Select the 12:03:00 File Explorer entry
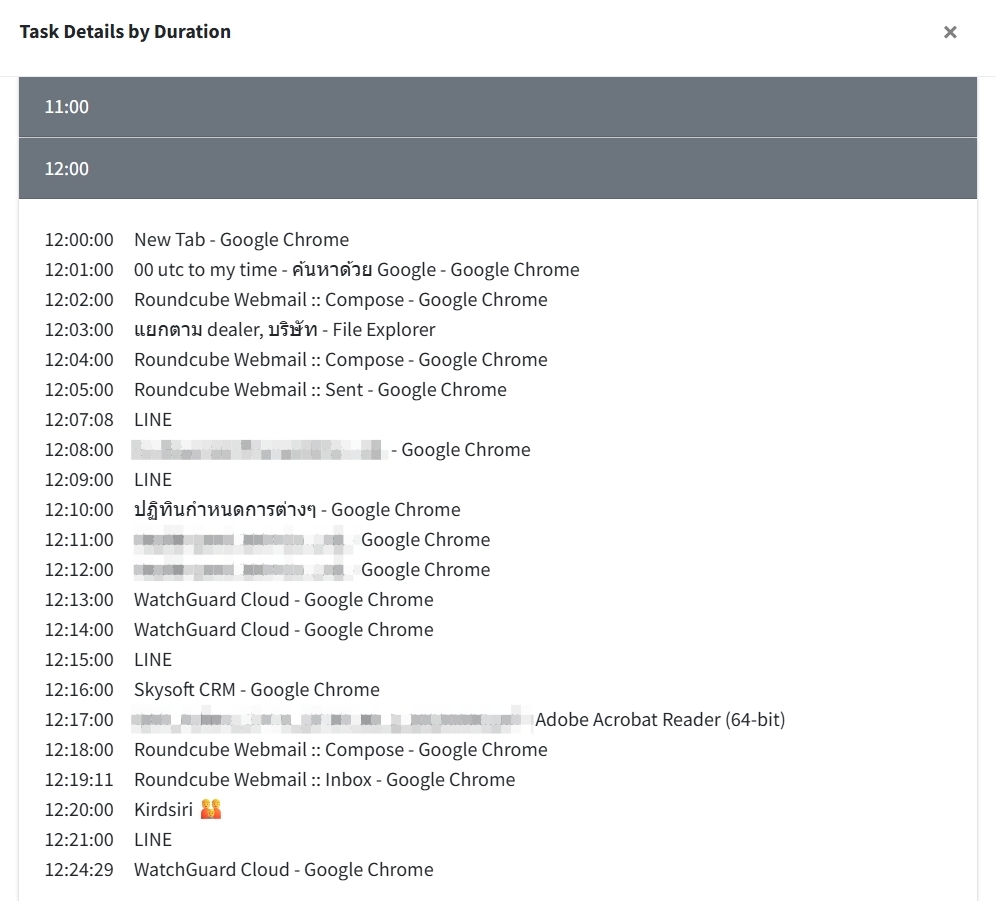The height and width of the screenshot is (901, 996). point(240,329)
